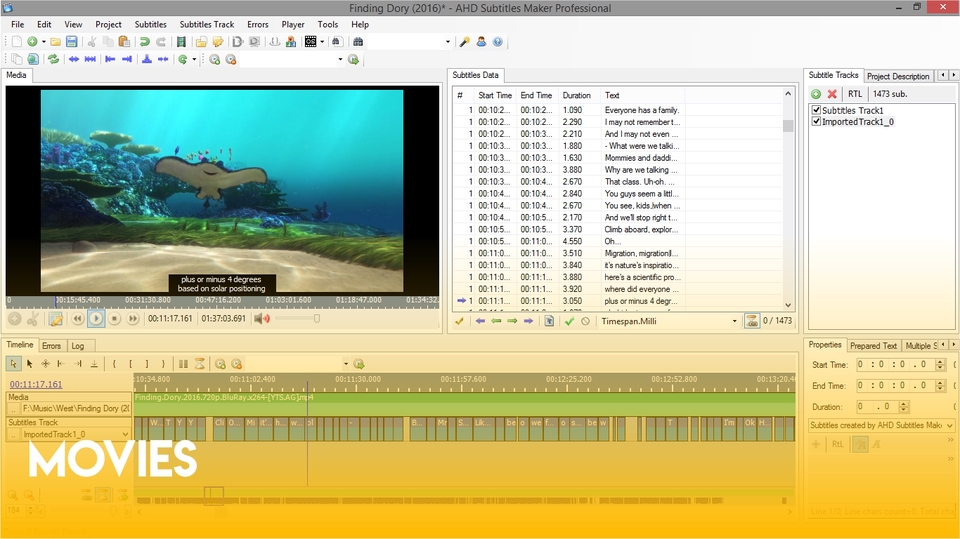Expand the Subtitles created by AHD dropdown
Screen dimensions: 960x539
click(x=950, y=425)
